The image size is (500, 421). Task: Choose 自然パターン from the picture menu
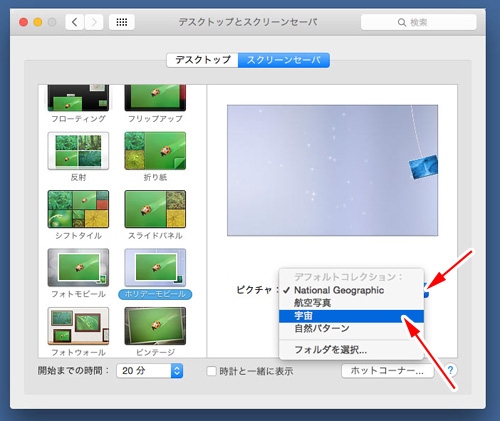click(x=352, y=328)
